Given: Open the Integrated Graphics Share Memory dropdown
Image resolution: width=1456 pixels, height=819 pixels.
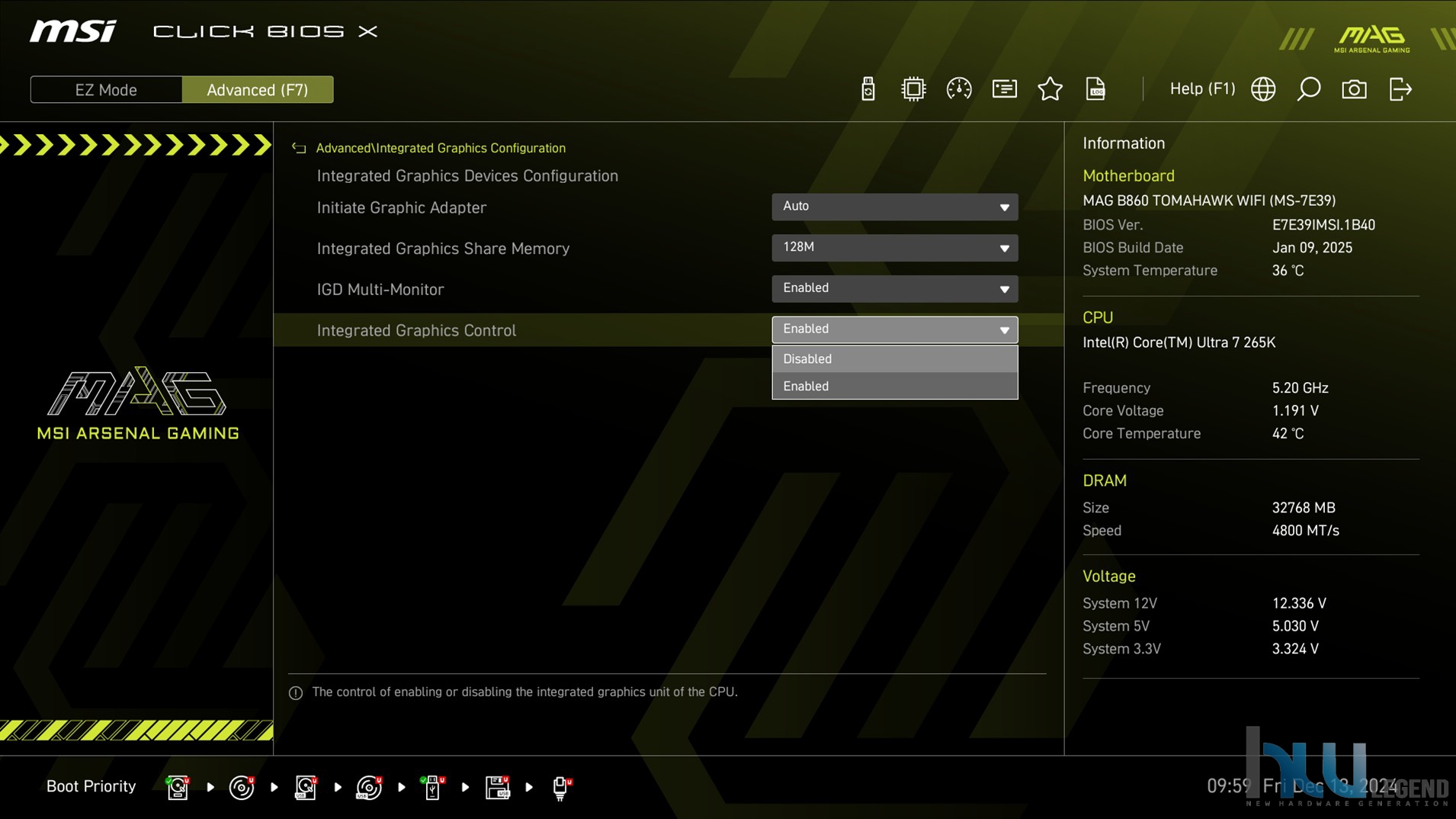Looking at the screenshot, I should click(x=894, y=248).
